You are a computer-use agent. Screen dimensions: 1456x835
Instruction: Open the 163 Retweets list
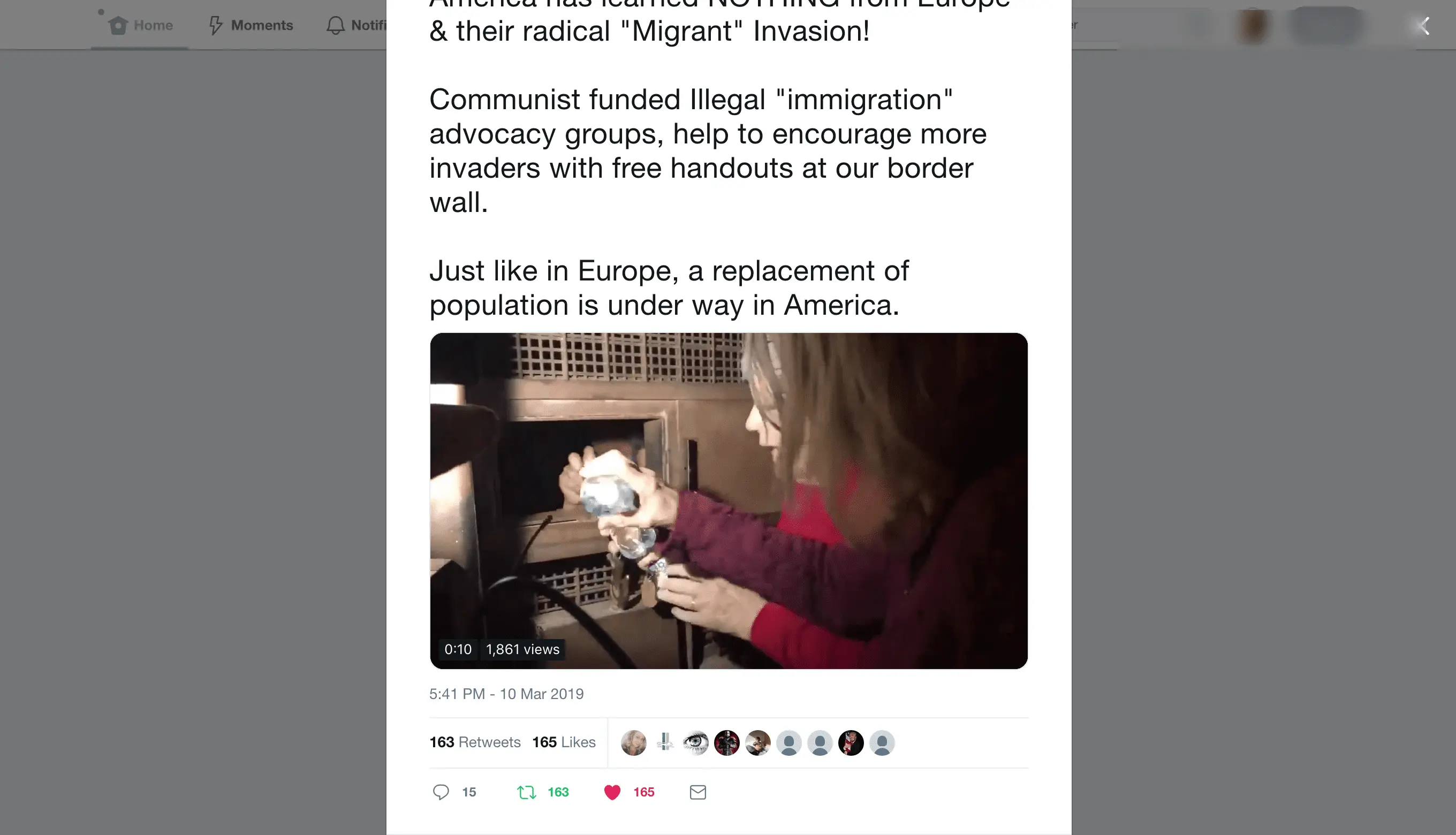(475, 742)
